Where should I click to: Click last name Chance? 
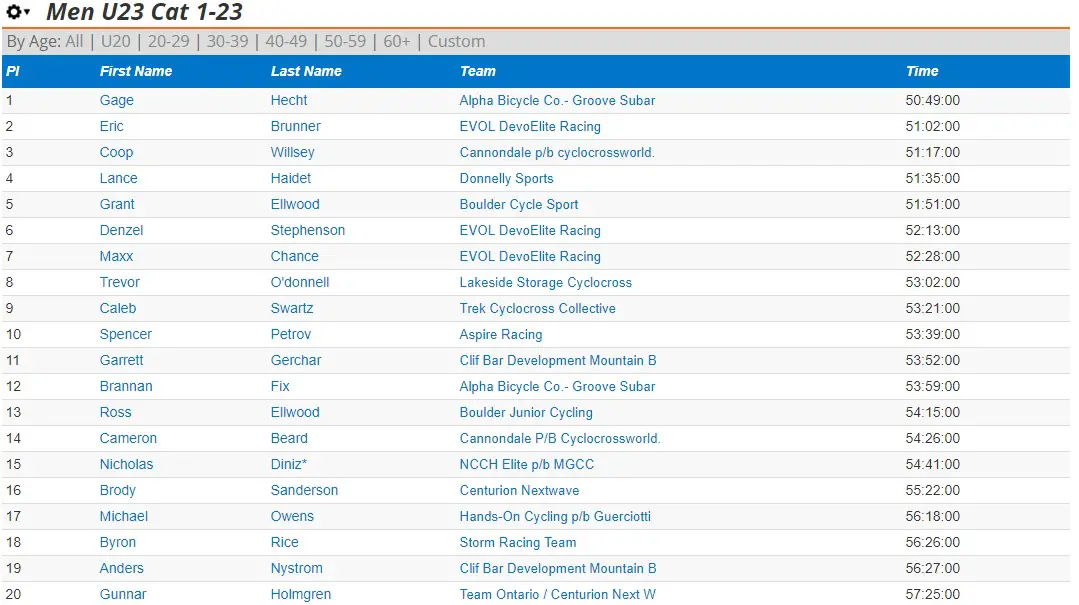coord(295,257)
